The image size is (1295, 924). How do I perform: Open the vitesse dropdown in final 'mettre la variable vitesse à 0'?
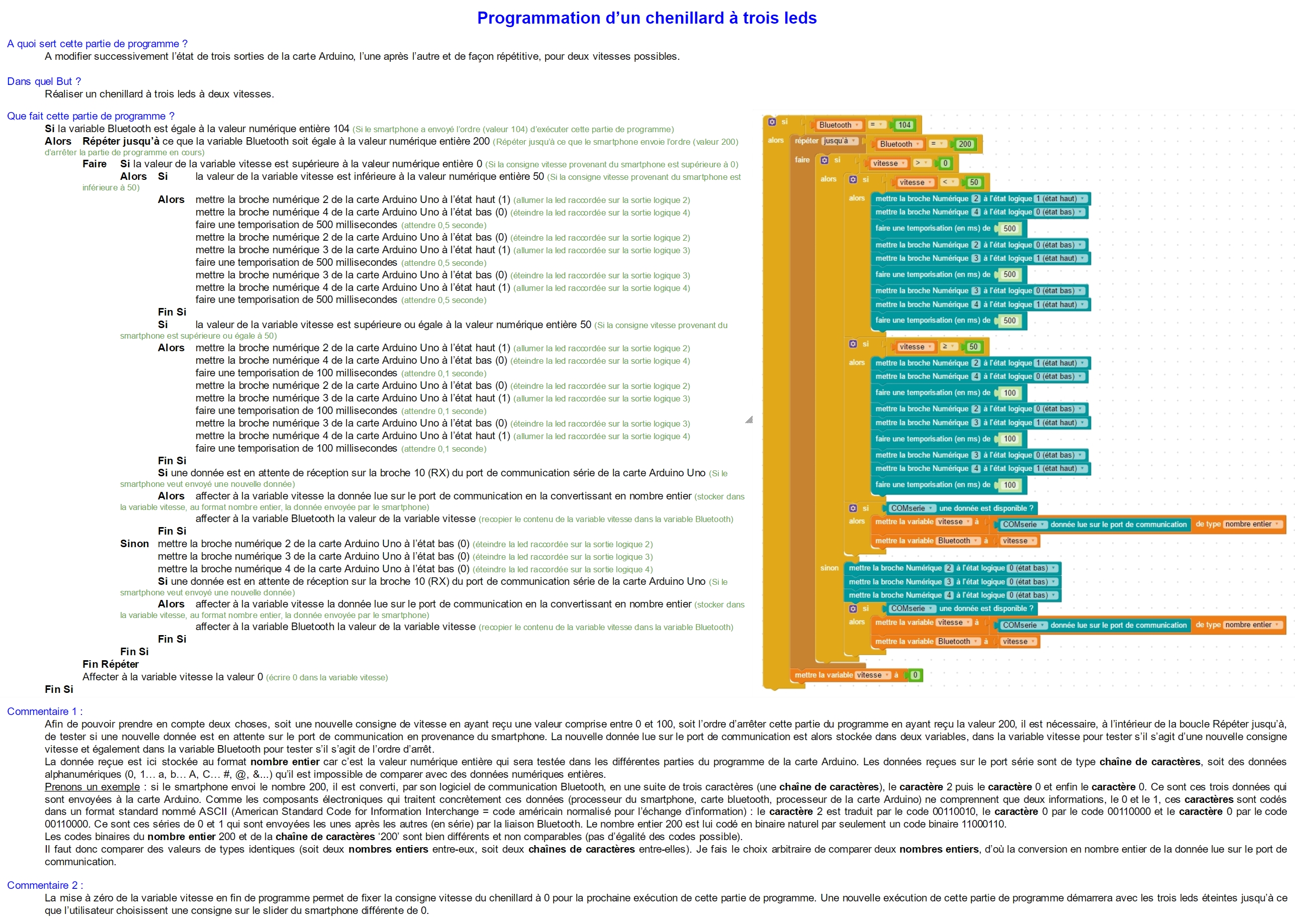(x=873, y=675)
